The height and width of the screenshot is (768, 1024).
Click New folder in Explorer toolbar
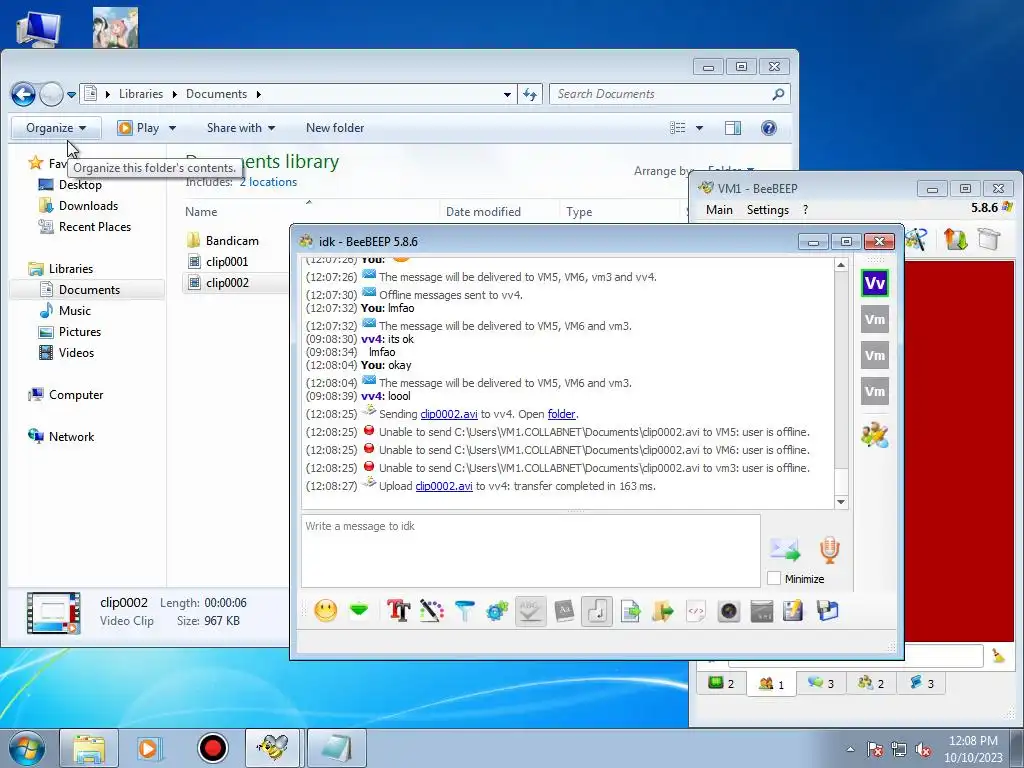335,128
